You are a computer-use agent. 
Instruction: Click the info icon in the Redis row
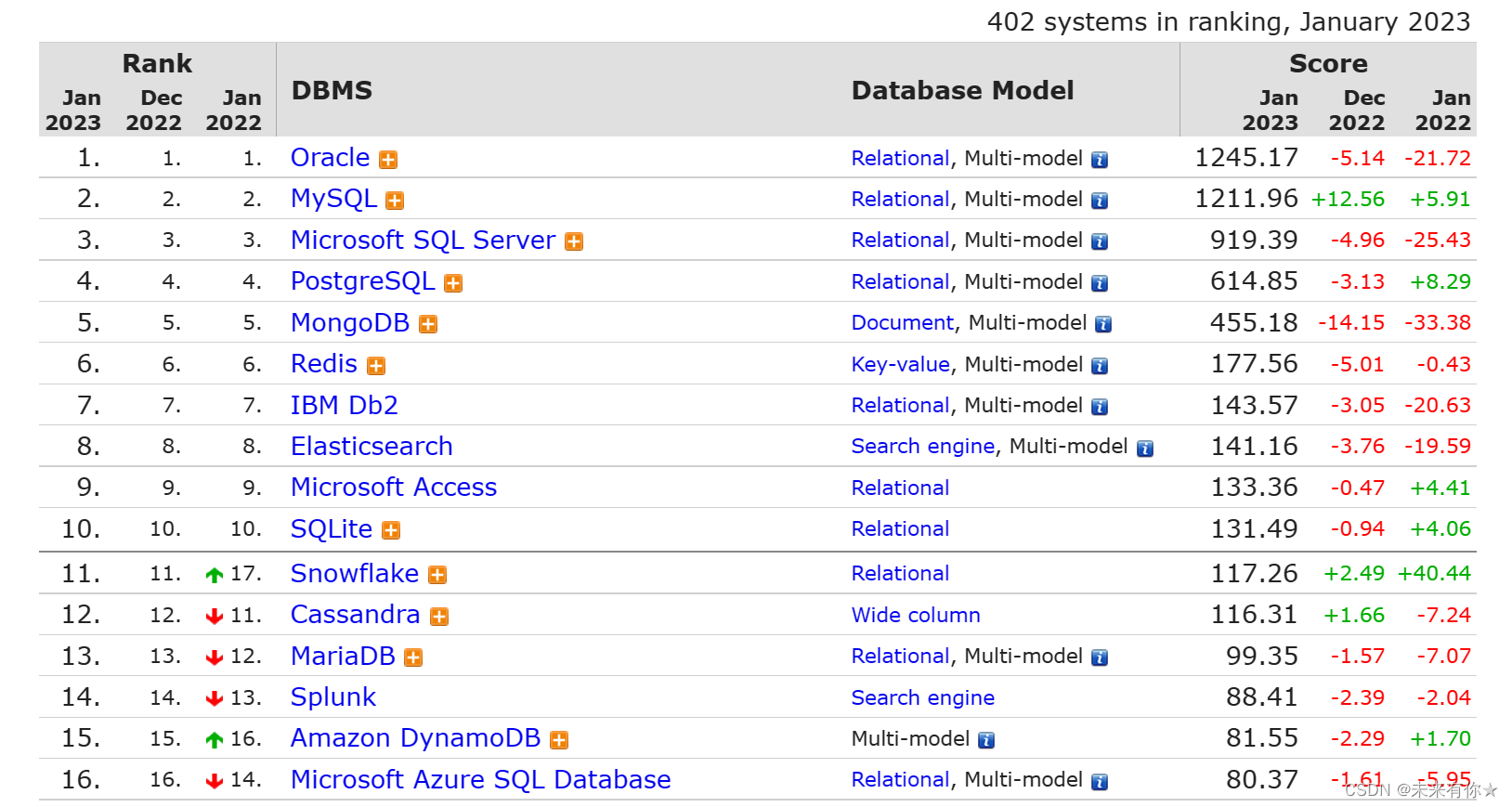click(x=1100, y=366)
